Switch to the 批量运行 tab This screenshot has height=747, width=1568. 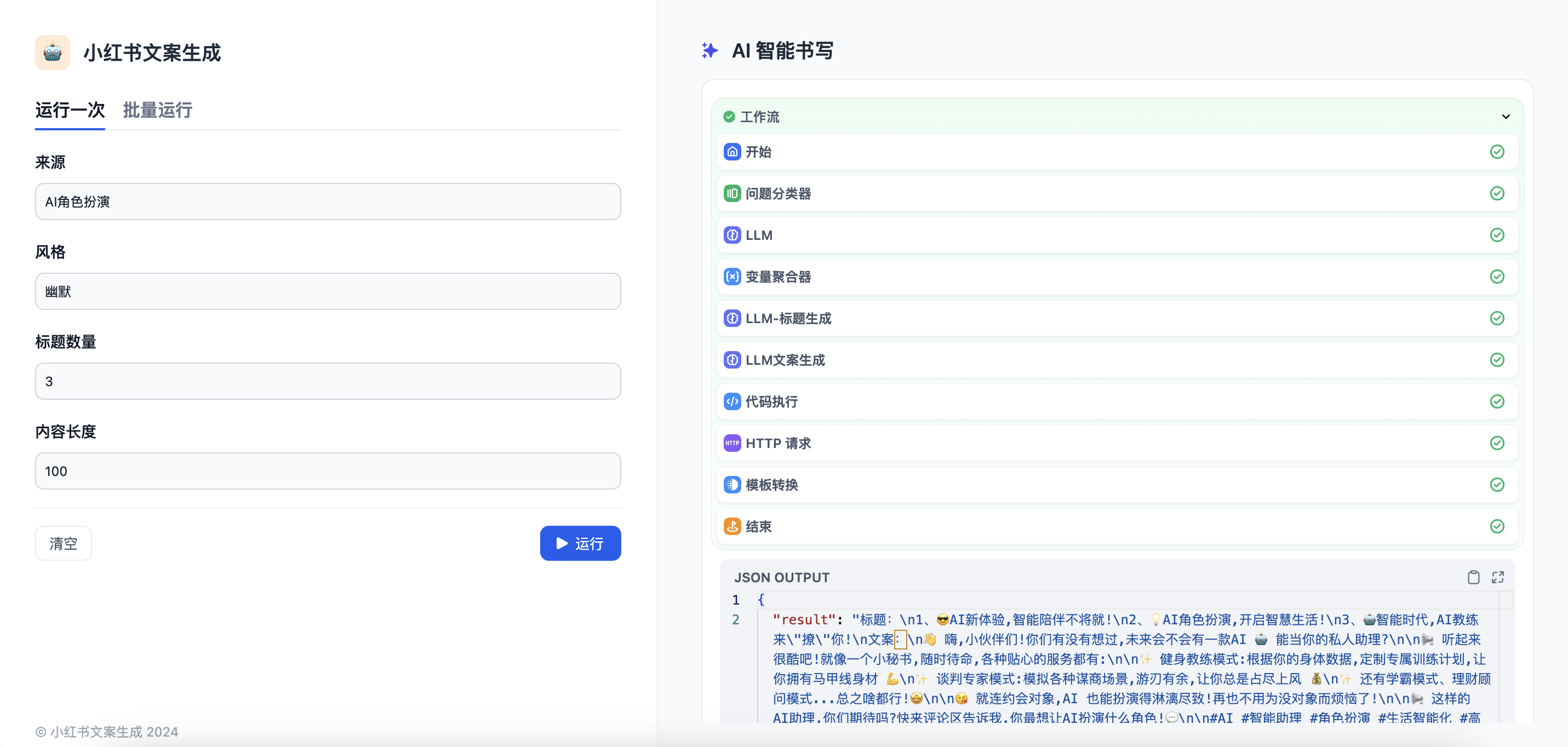pyautogui.click(x=158, y=110)
